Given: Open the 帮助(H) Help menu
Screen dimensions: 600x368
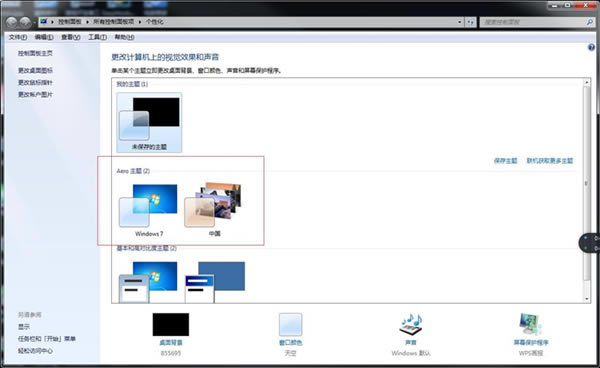Looking at the screenshot, I should [124, 37].
